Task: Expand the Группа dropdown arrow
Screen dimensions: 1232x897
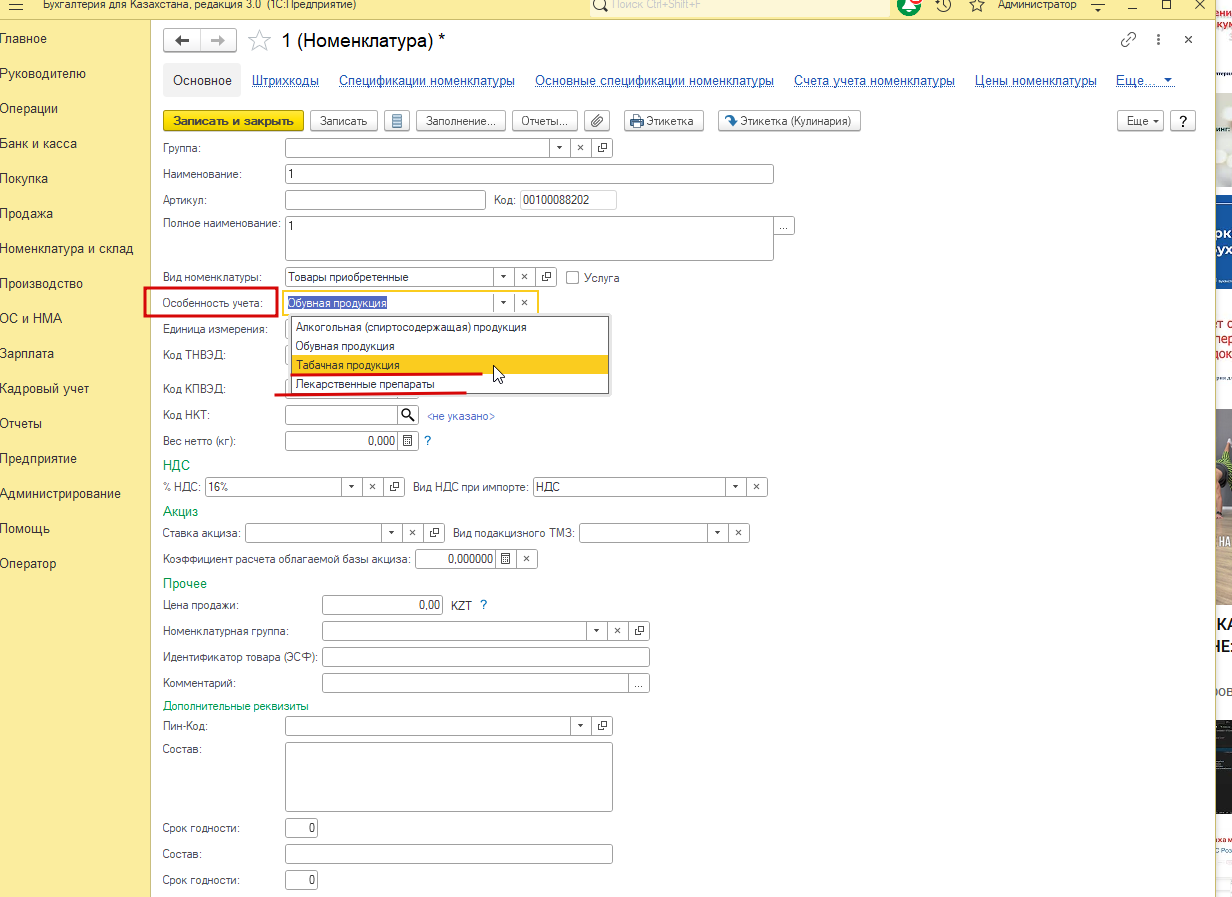Action: tap(560, 148)
